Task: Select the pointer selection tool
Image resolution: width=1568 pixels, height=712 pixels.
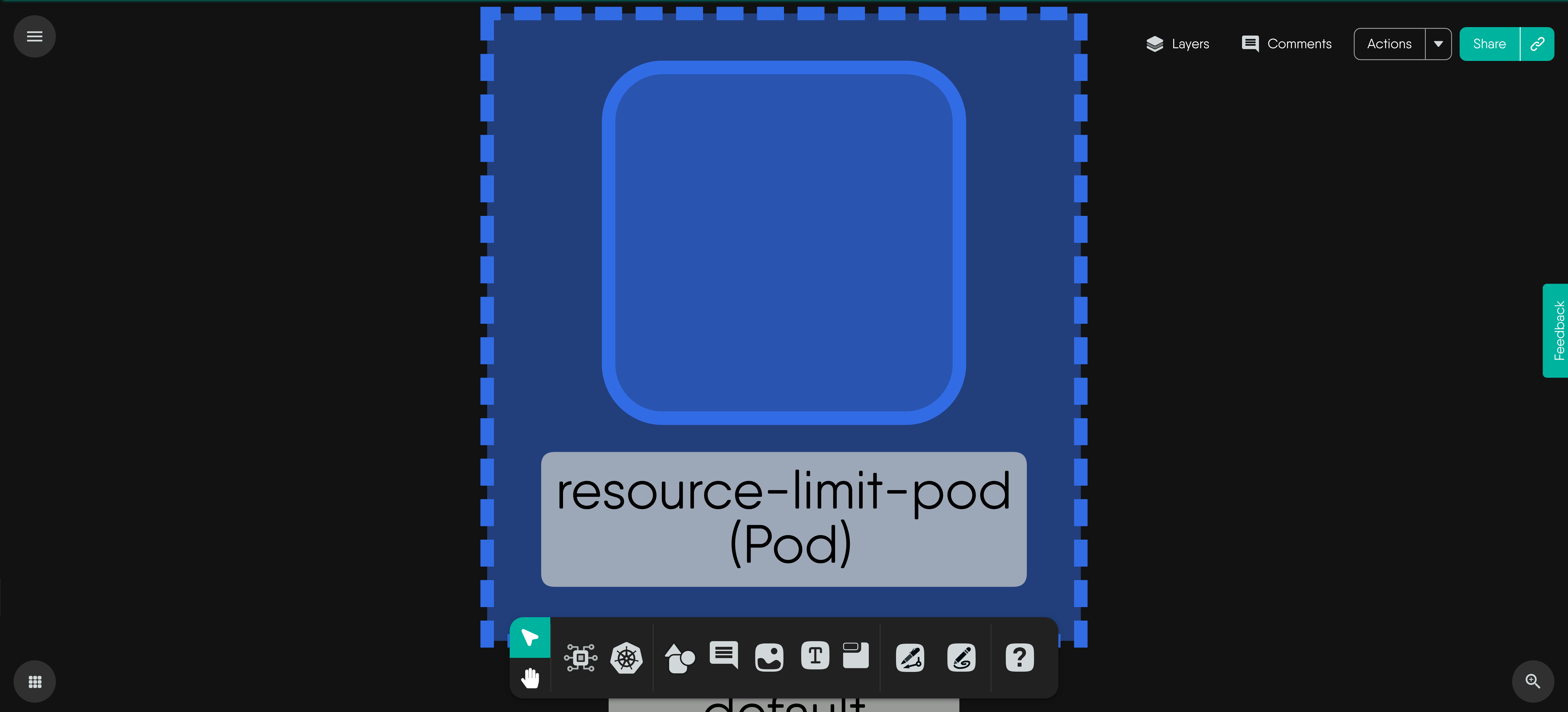Action: [529, 637]
